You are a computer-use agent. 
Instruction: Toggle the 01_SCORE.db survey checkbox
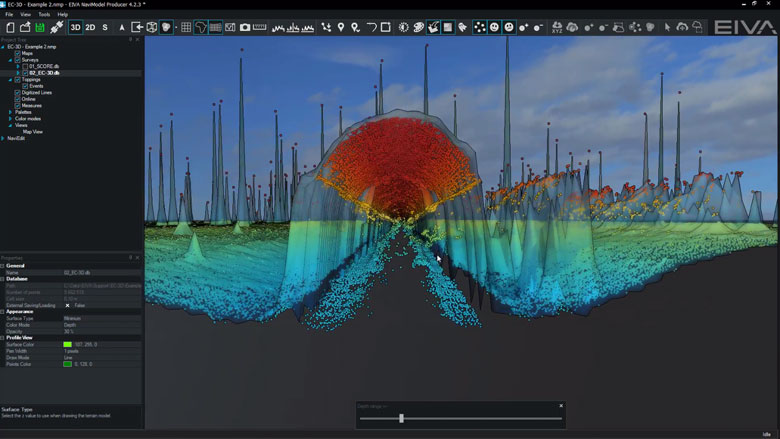(x=25, y=66)
